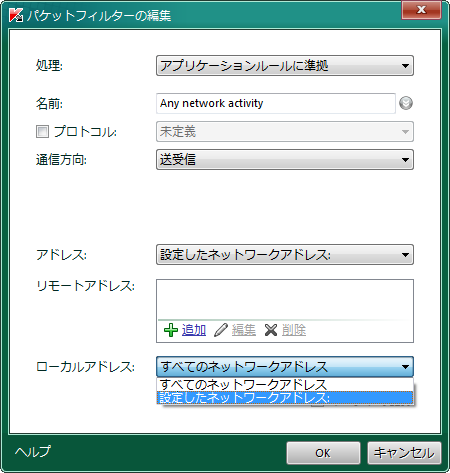Viewport: 450px width, 473px height.
Task: Enable the プロトコル checkbox
Action: click(x=42, y=131)
